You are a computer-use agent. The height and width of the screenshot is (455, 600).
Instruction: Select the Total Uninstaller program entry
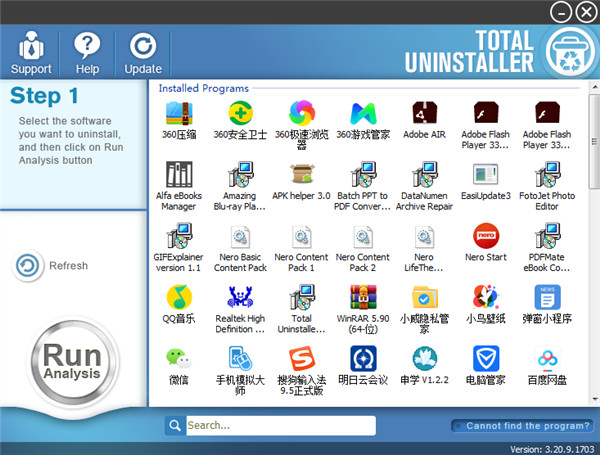pyautogui.click(x=302, y=297)
